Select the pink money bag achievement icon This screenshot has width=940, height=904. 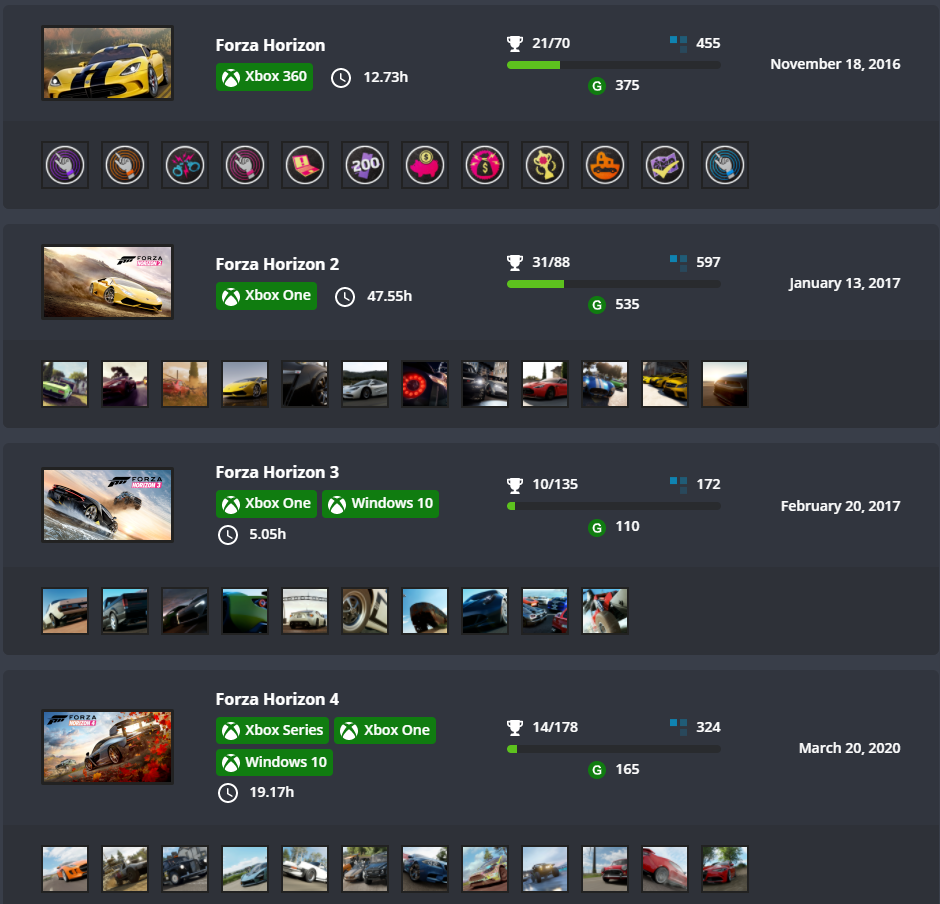pos(484,165)
